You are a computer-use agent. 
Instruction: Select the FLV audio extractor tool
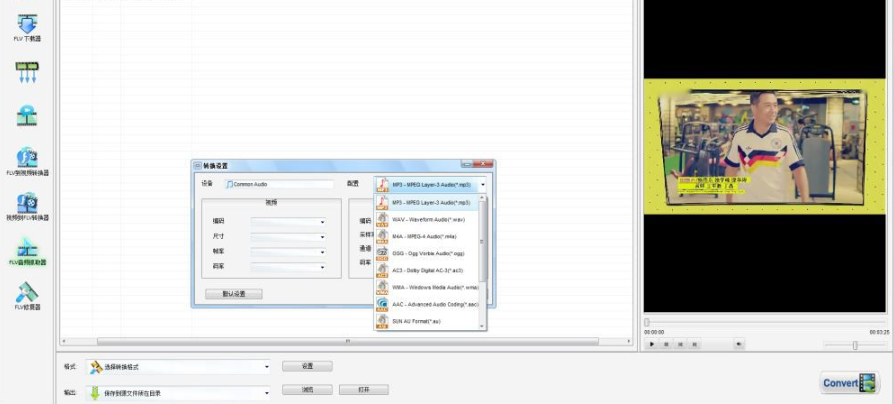click(x=27, y=252)
